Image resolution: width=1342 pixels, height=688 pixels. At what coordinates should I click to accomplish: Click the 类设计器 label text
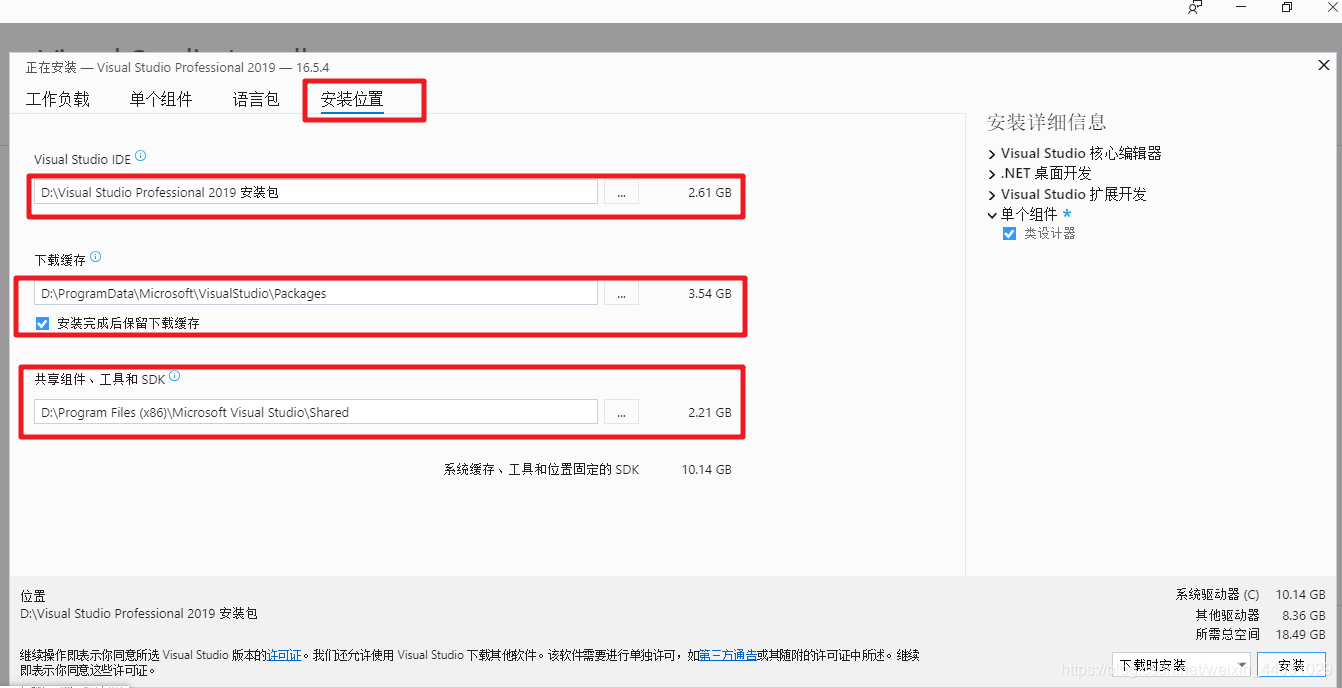1050,233
